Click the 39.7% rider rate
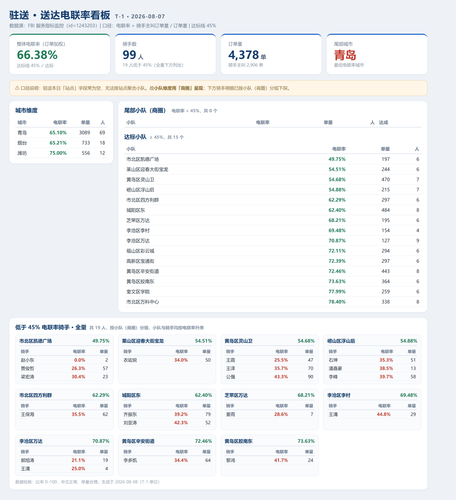The height and width of the screenshot is (500, 456). (386, 377)
